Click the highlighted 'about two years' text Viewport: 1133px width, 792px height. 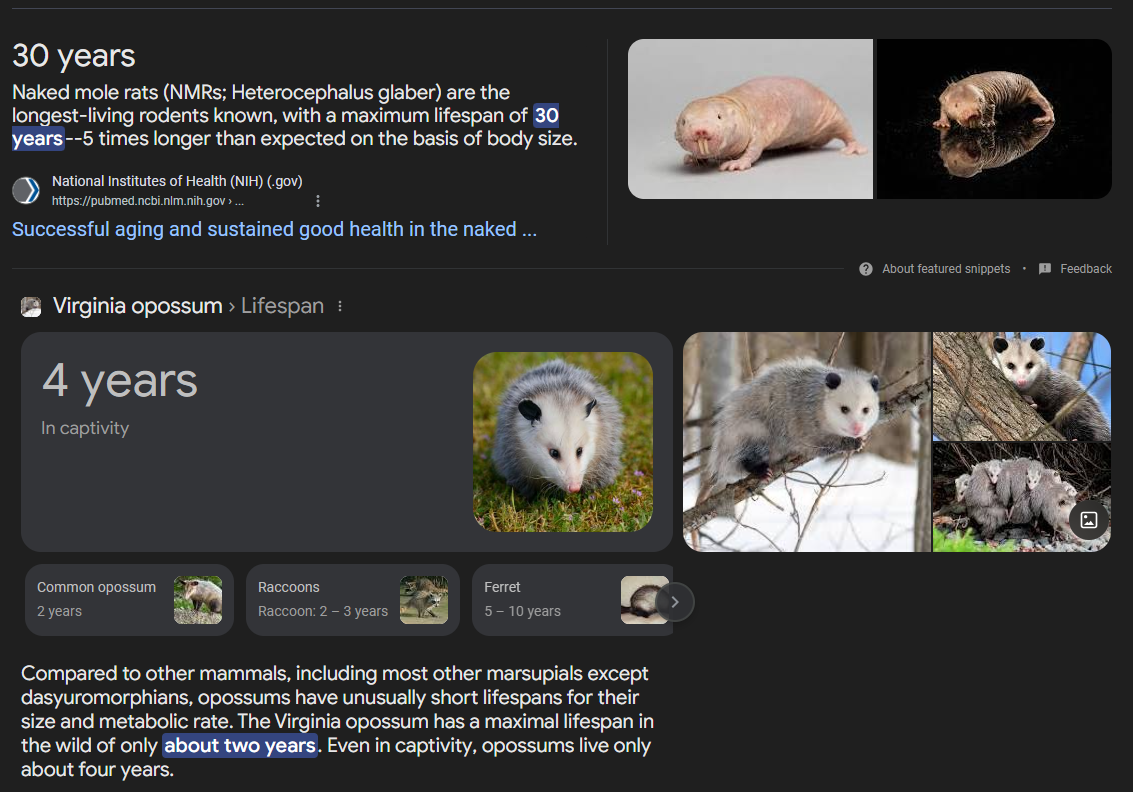tap(240, 745)
